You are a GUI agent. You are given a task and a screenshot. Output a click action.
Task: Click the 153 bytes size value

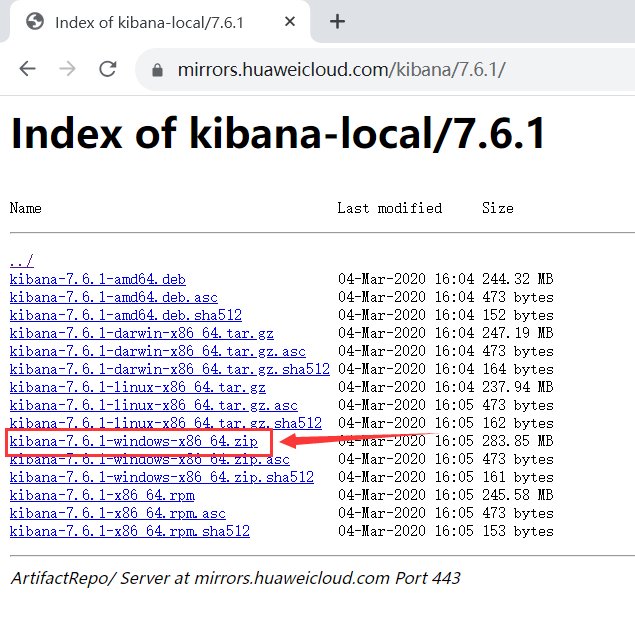(518, 531)
